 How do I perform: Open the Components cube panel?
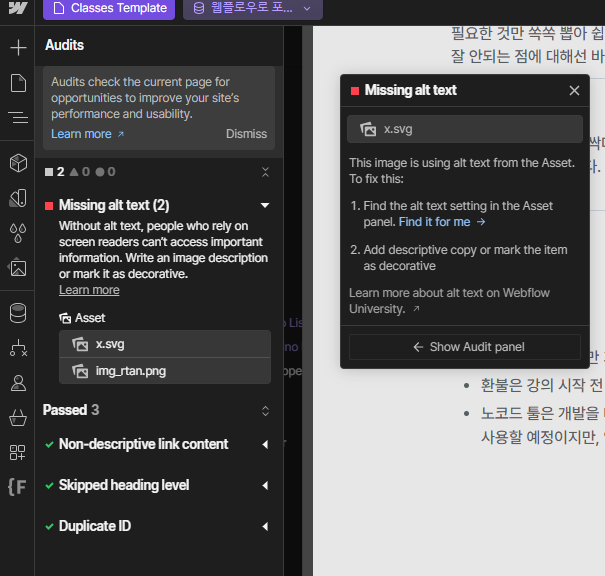point(18,163)
